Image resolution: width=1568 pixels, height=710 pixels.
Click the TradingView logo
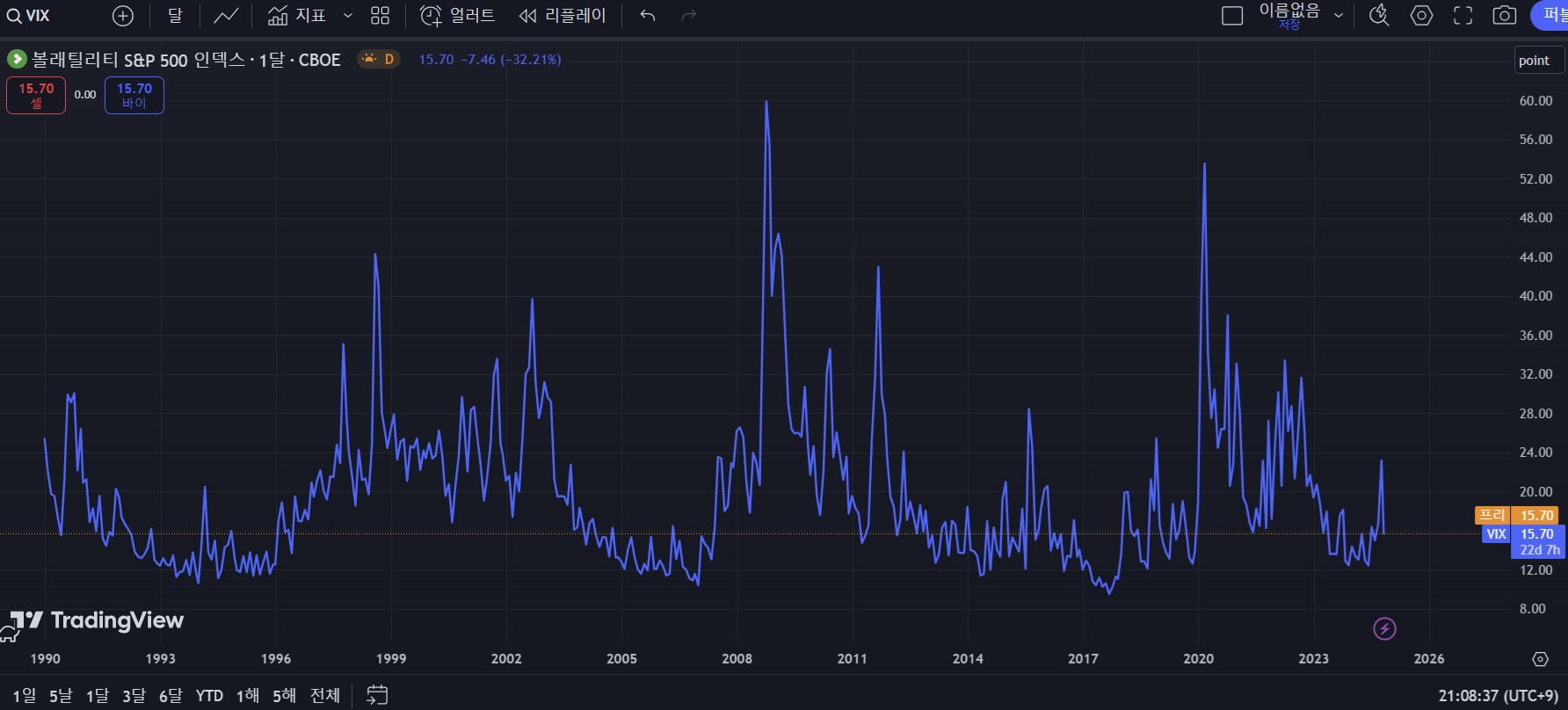click(x=98, y=620)
